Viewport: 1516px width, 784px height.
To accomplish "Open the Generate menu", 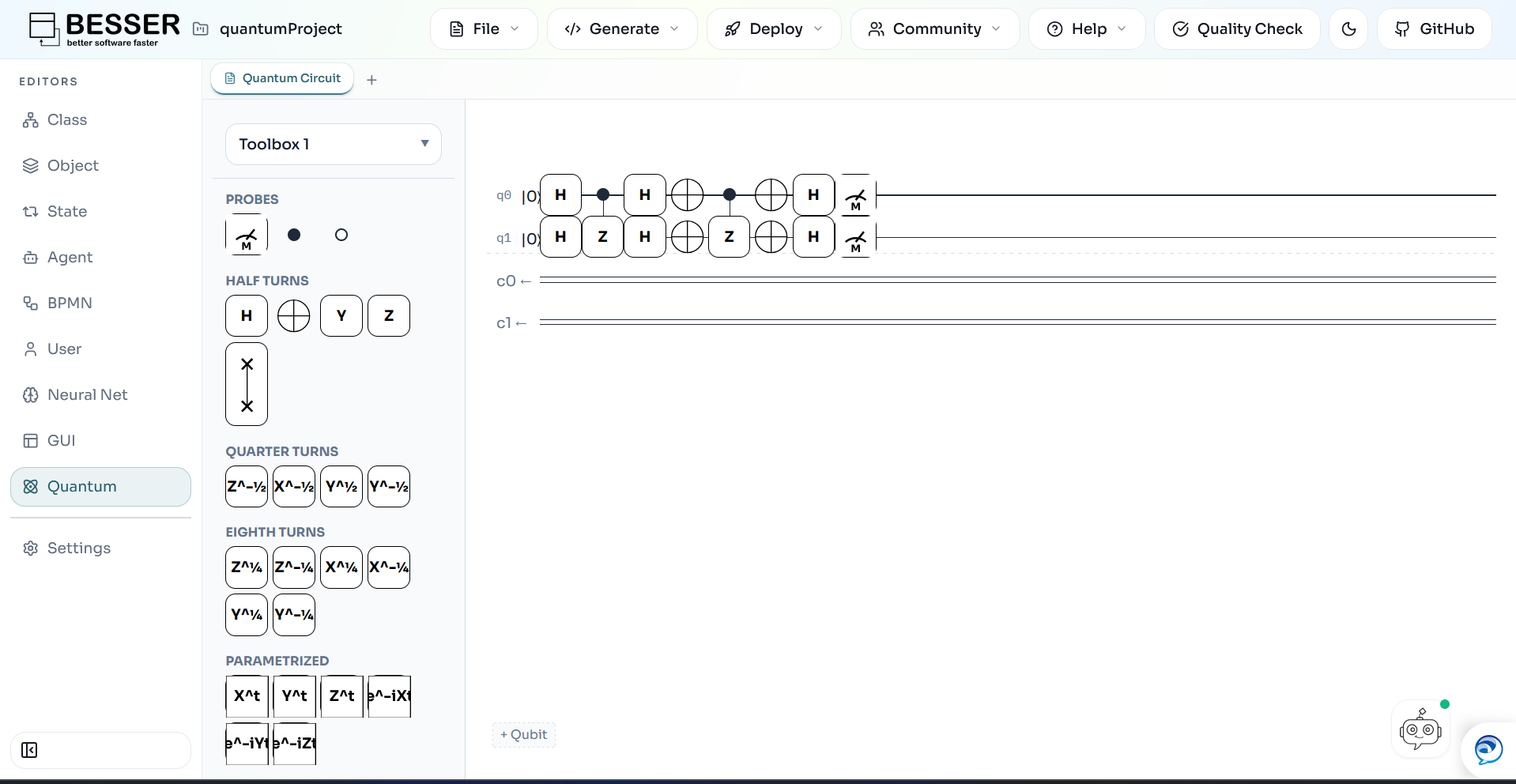I will [x=622, y=29].
